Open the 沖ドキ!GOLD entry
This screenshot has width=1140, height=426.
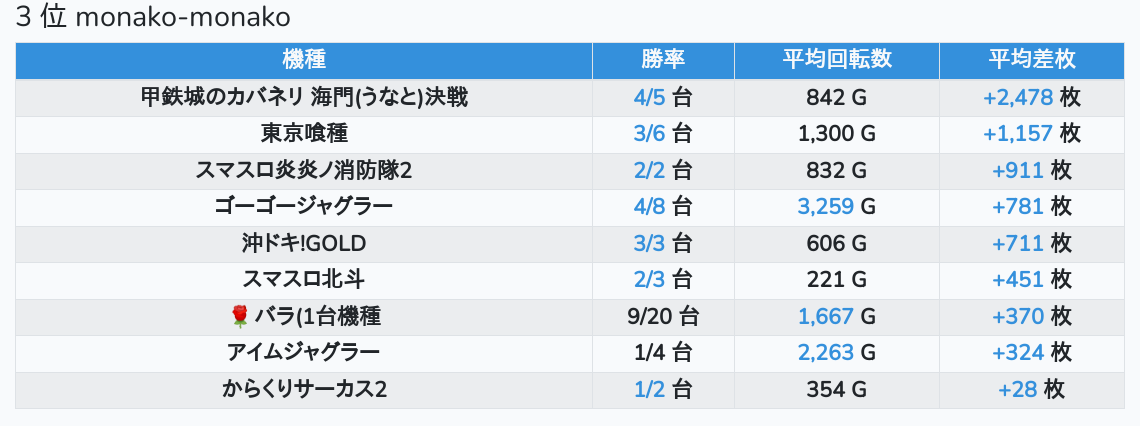click(304, 244)
